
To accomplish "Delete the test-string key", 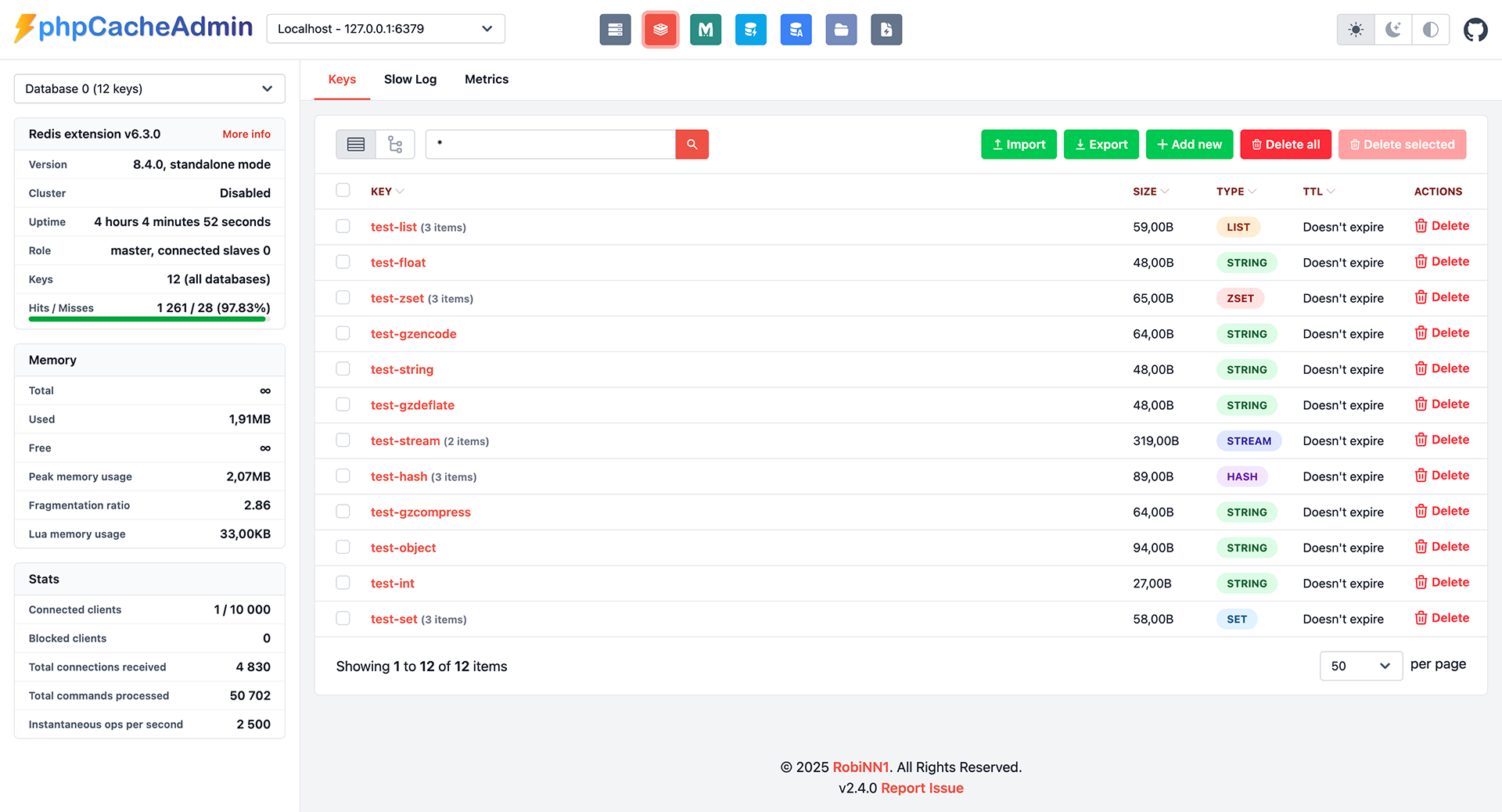I will [x=1442, y=368].
